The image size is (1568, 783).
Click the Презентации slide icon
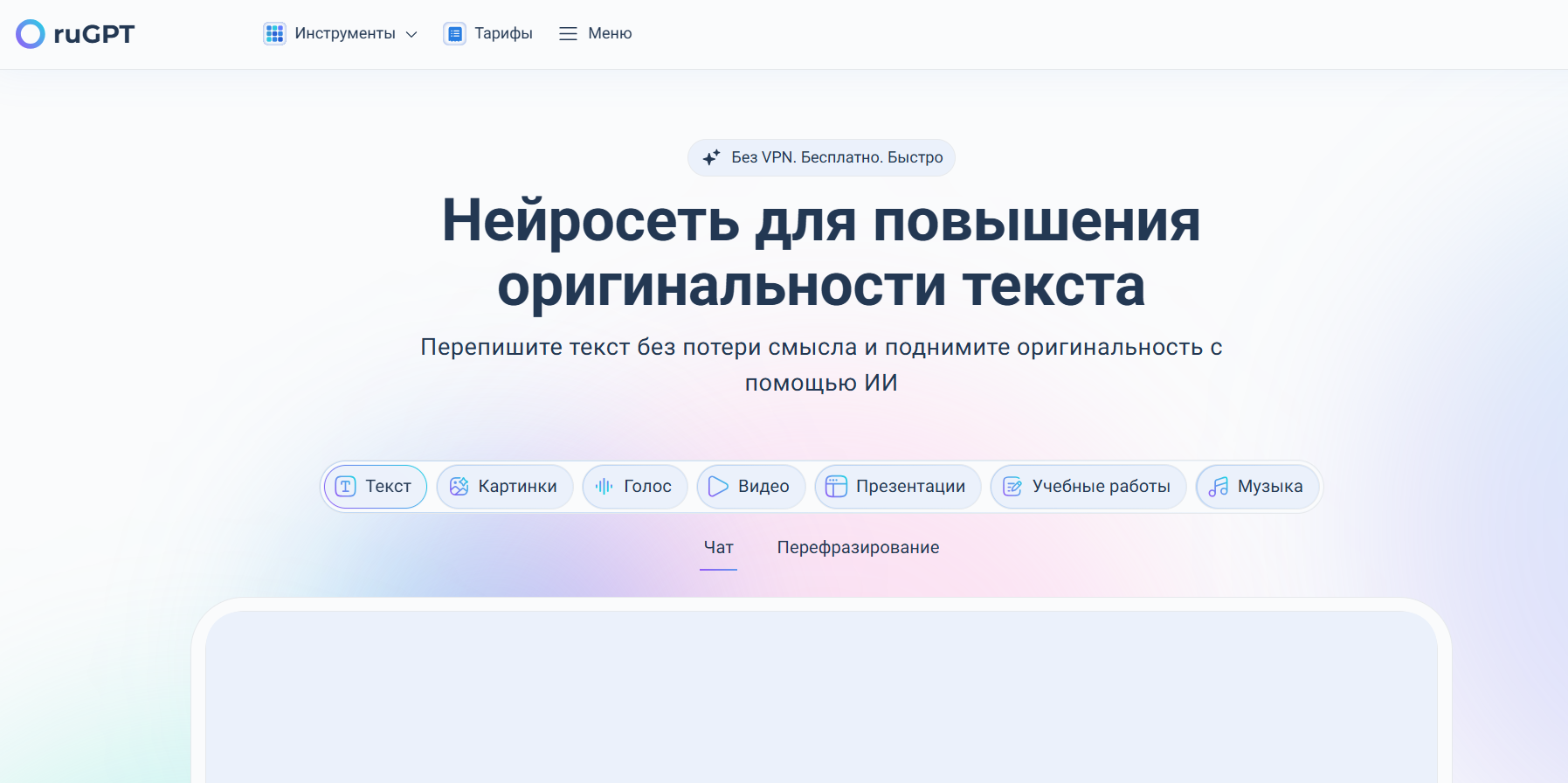click(x=836, y=487)
